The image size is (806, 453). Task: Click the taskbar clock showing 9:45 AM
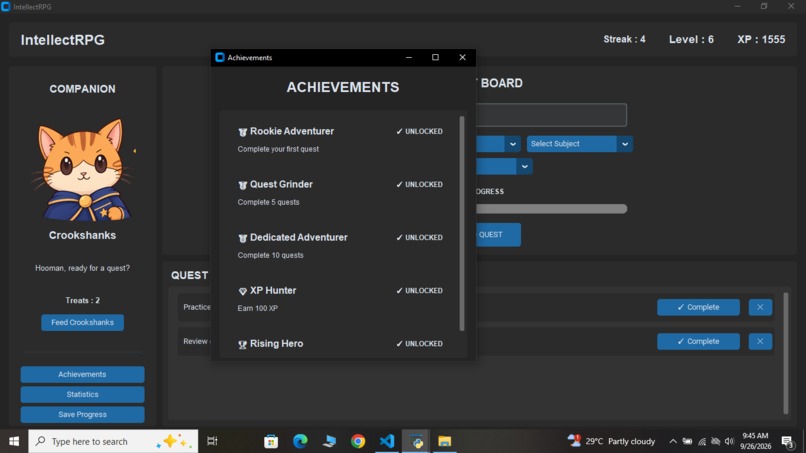[756, 441]
